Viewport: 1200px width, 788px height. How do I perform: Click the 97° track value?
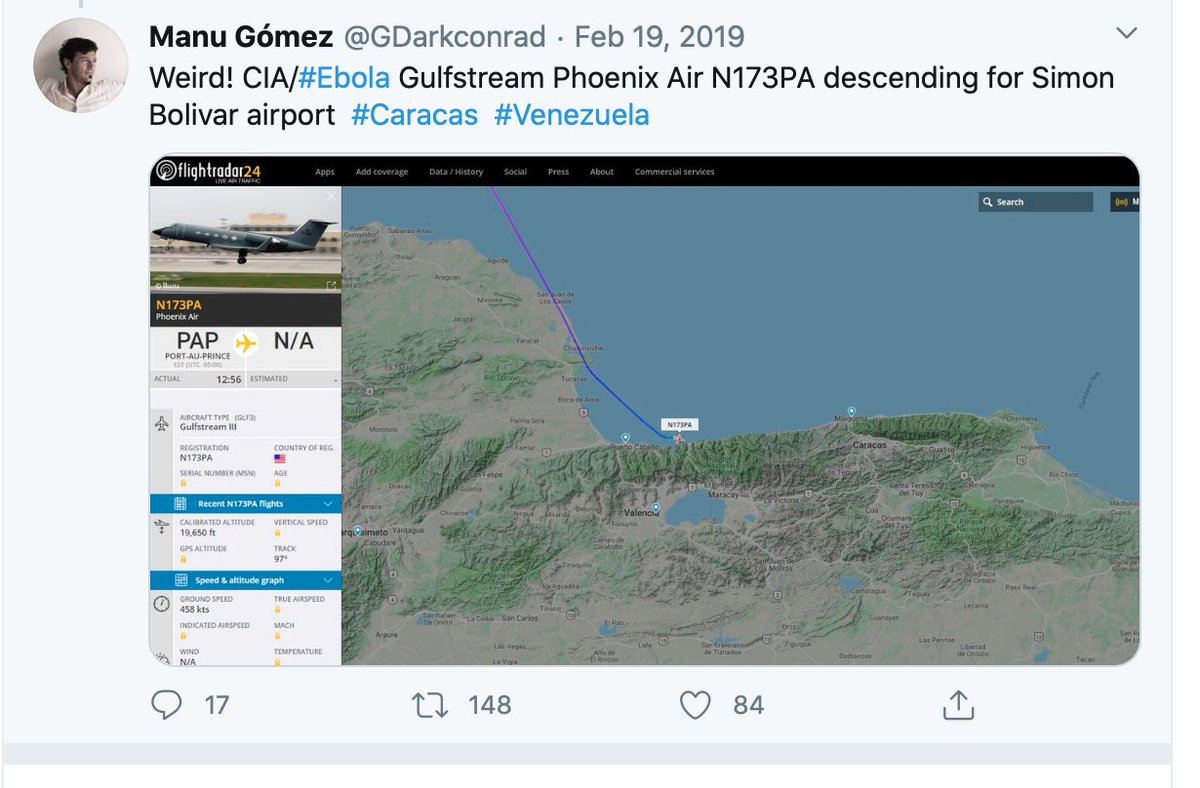click(281, 559)
